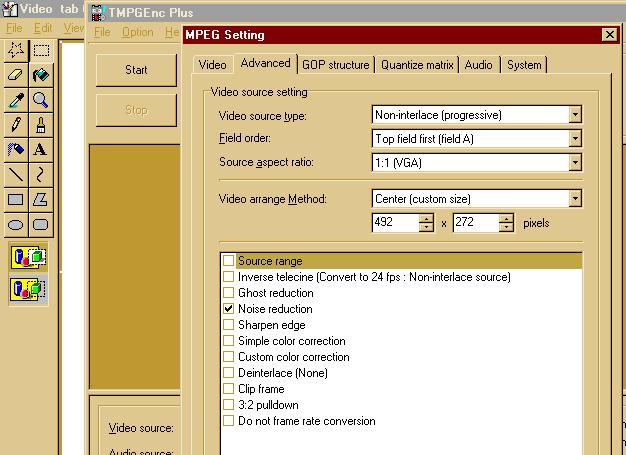Viewport: 626px width, 455px height.
Task: Open the File menu in TMPGEnc Plus
Action: coord(102,32)
